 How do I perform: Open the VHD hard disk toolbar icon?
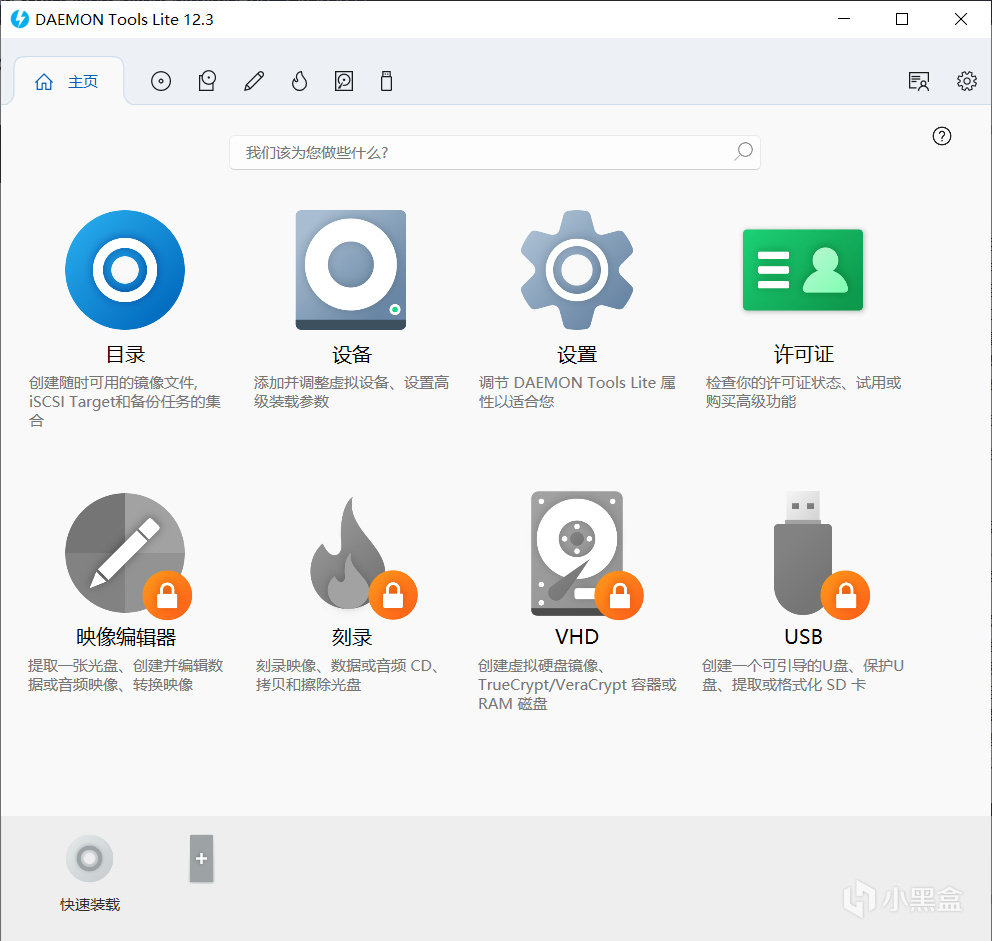[x=344, y=81]
